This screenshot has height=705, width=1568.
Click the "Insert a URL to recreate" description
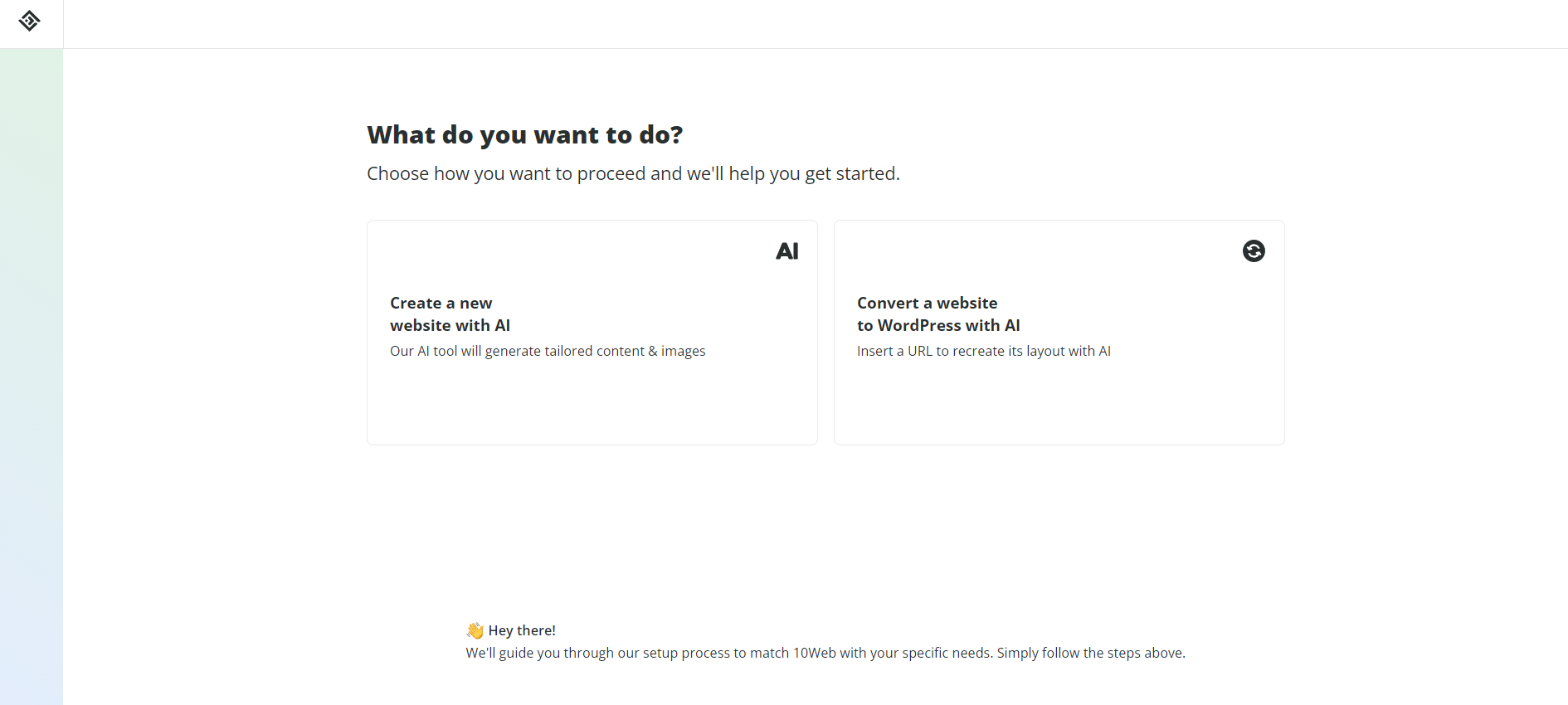(983, 352)
